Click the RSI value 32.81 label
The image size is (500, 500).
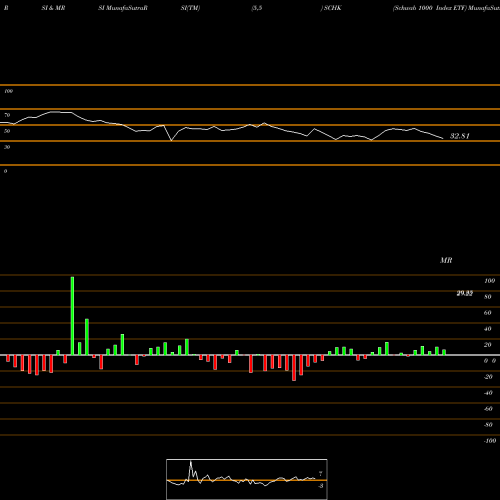[x=460, y=136]
